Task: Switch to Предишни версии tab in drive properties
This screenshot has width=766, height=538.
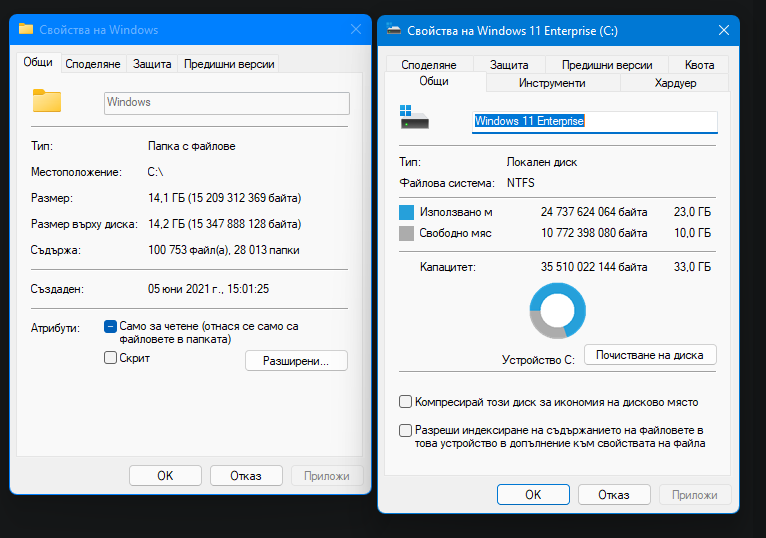Action: 607,65
